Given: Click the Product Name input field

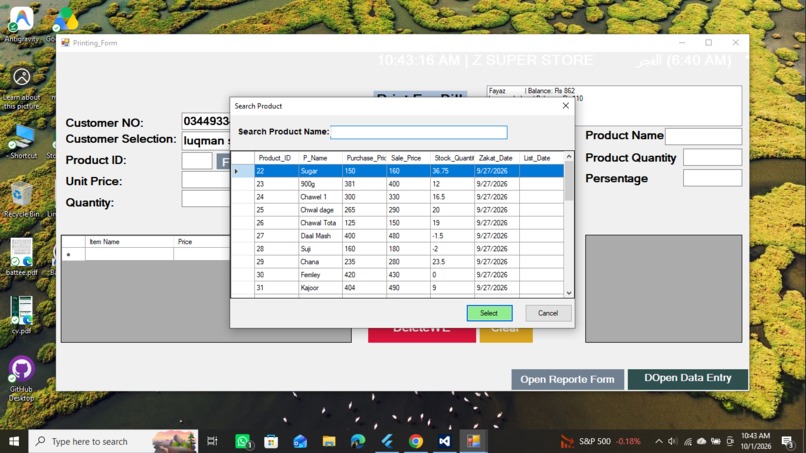Looking at the screenshot, I should [703, 136].
